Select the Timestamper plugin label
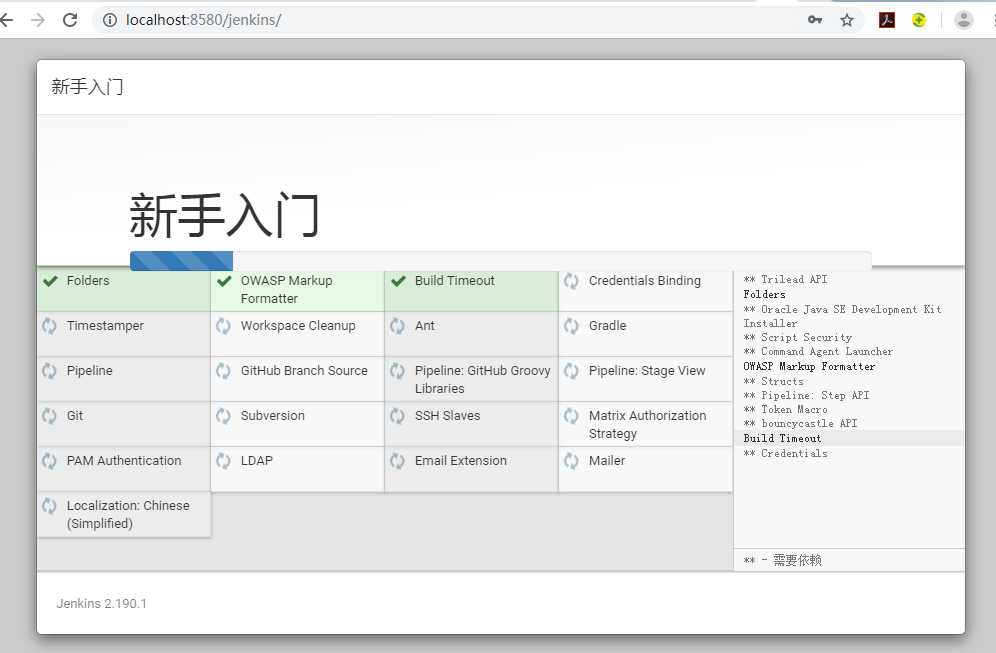Viewport: 996px width, 653px height. (x=105, y=326)
